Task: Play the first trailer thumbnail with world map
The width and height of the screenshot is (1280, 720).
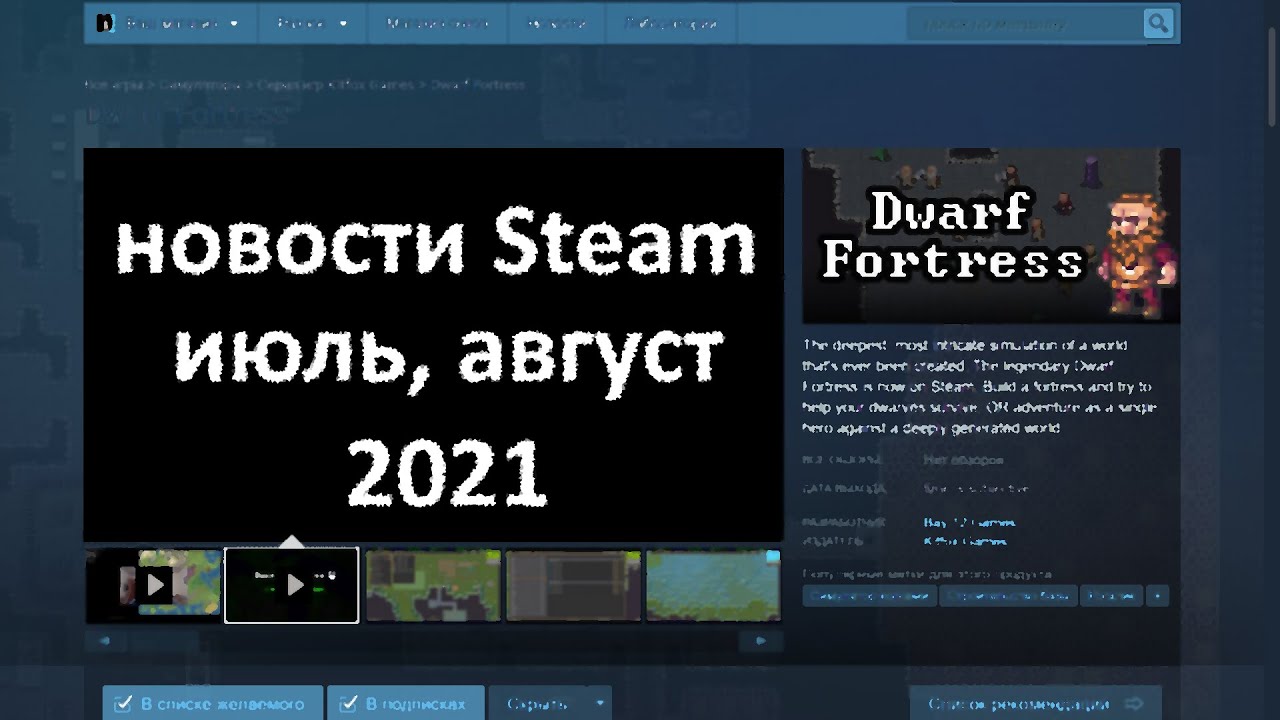Action: tap(153, 585)
